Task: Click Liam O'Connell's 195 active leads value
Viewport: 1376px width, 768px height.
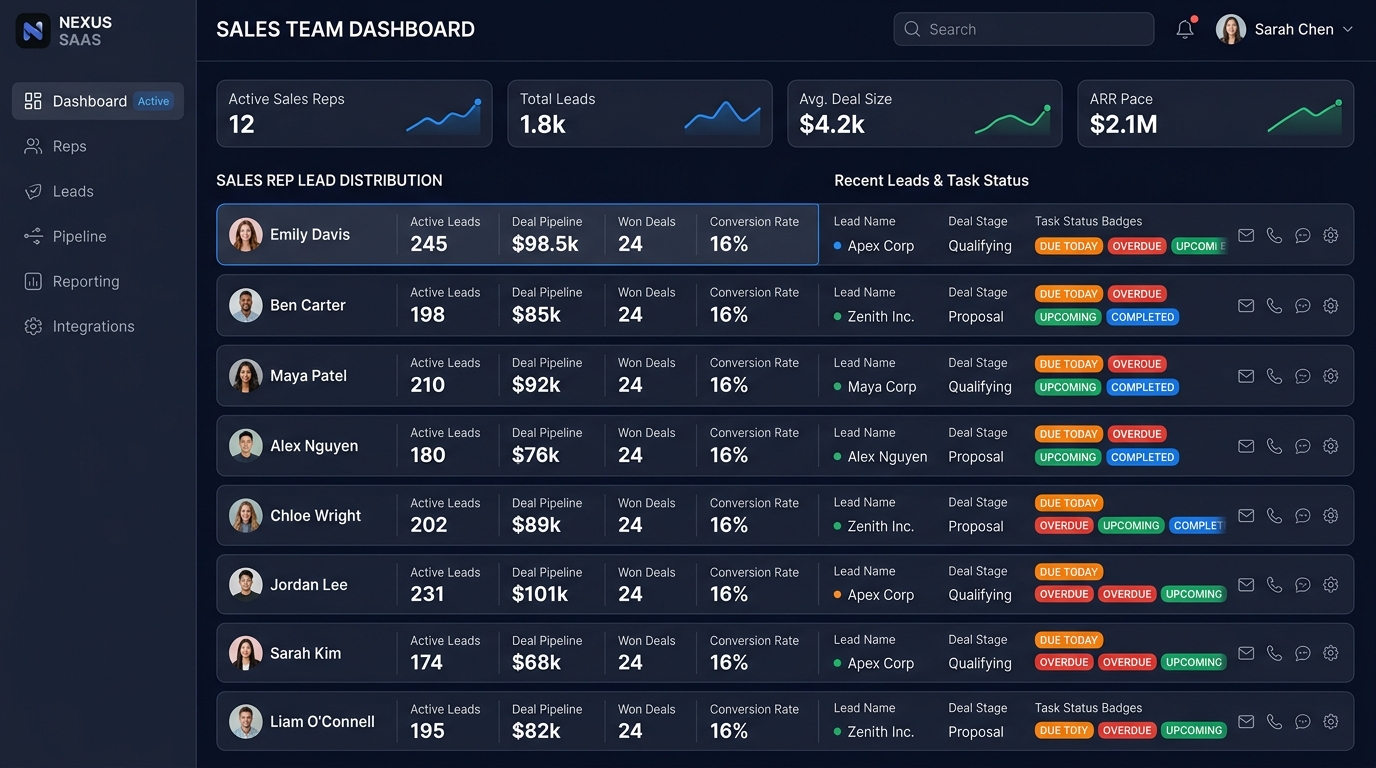Action: tap(427, 731)
